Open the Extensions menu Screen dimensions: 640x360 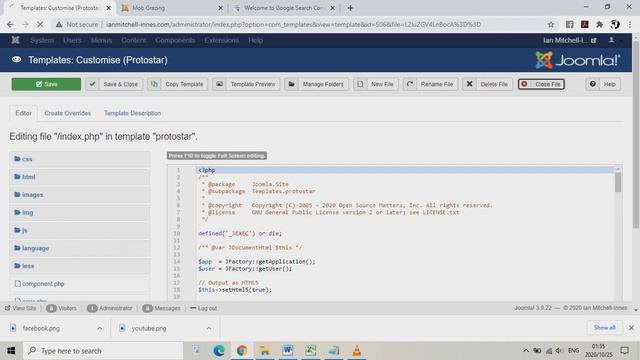click(x=222, y=40)
